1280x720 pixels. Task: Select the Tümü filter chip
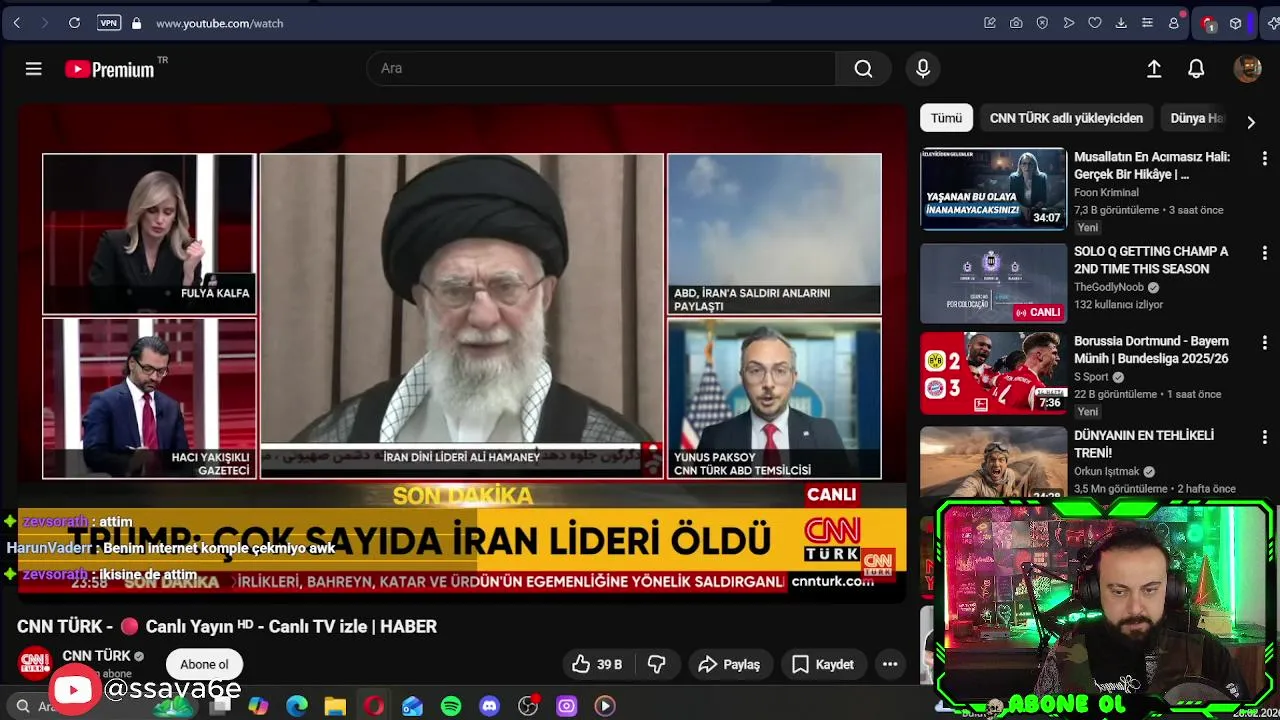946,118
